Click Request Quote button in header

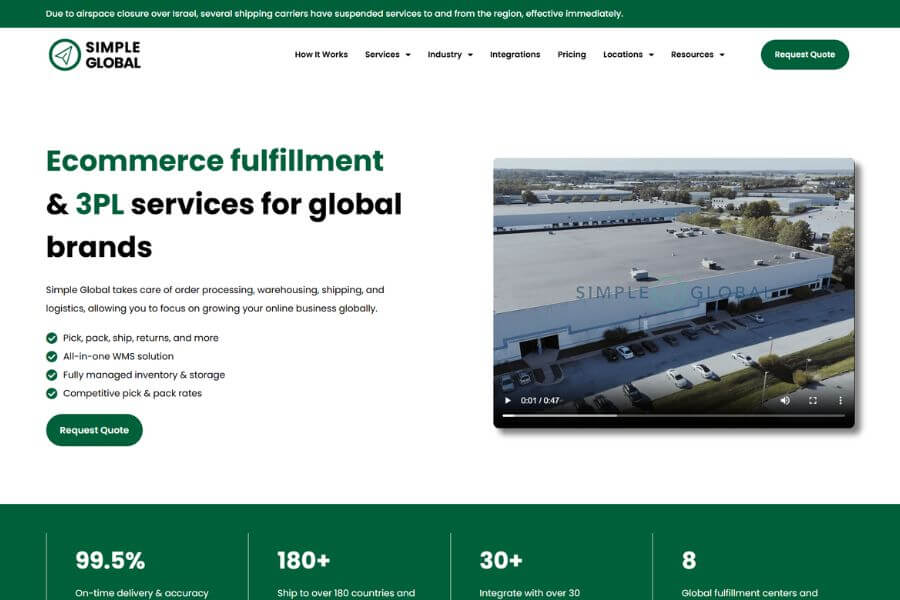(x=805, y=55)
